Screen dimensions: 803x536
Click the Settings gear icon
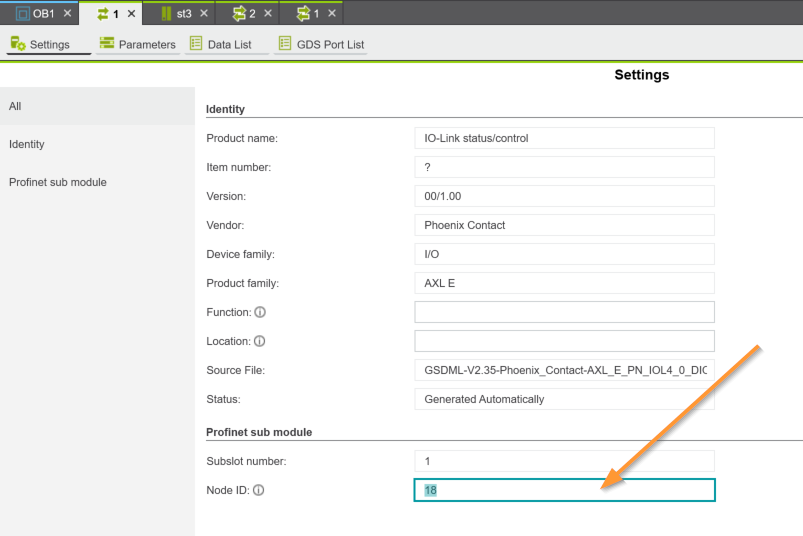(x=17, y=44)
